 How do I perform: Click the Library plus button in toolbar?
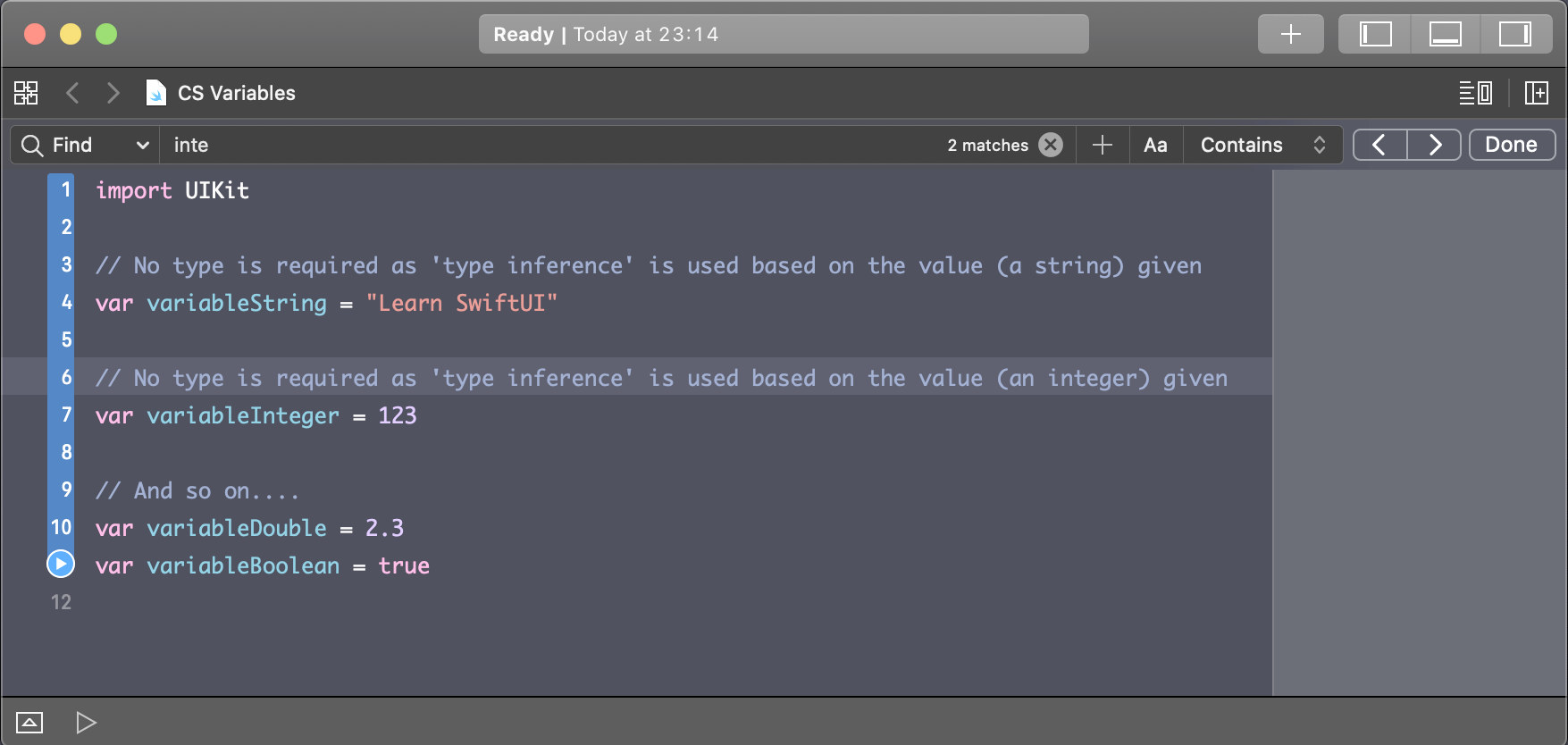tap(1290, 34)
